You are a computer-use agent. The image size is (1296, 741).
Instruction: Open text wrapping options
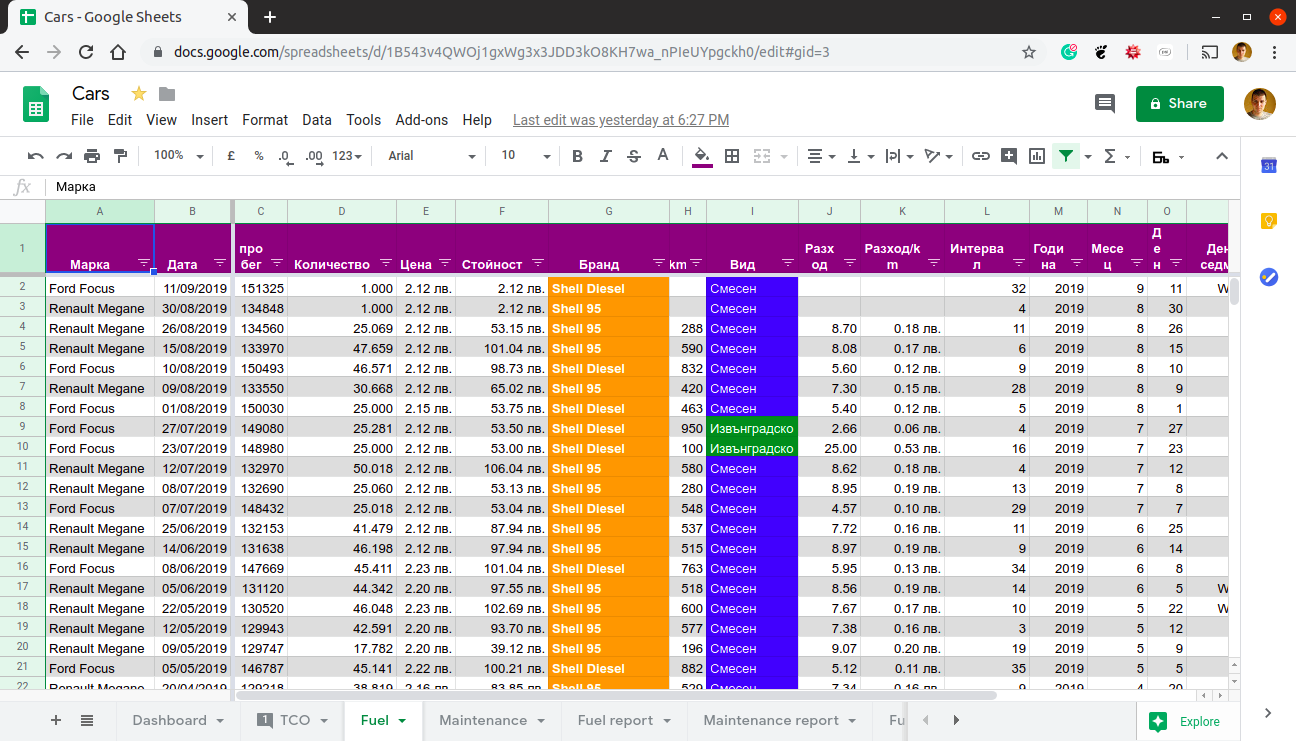898,156
